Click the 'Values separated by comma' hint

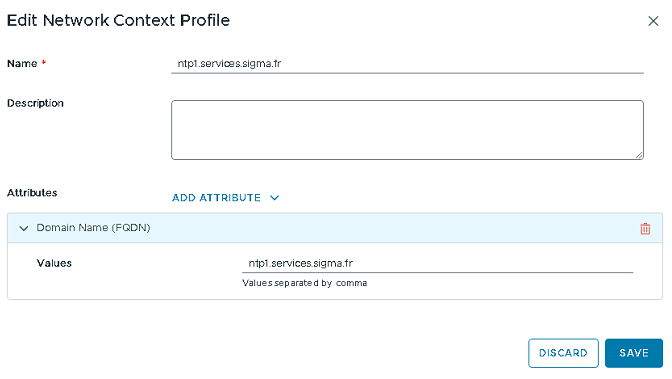point(305,283)
